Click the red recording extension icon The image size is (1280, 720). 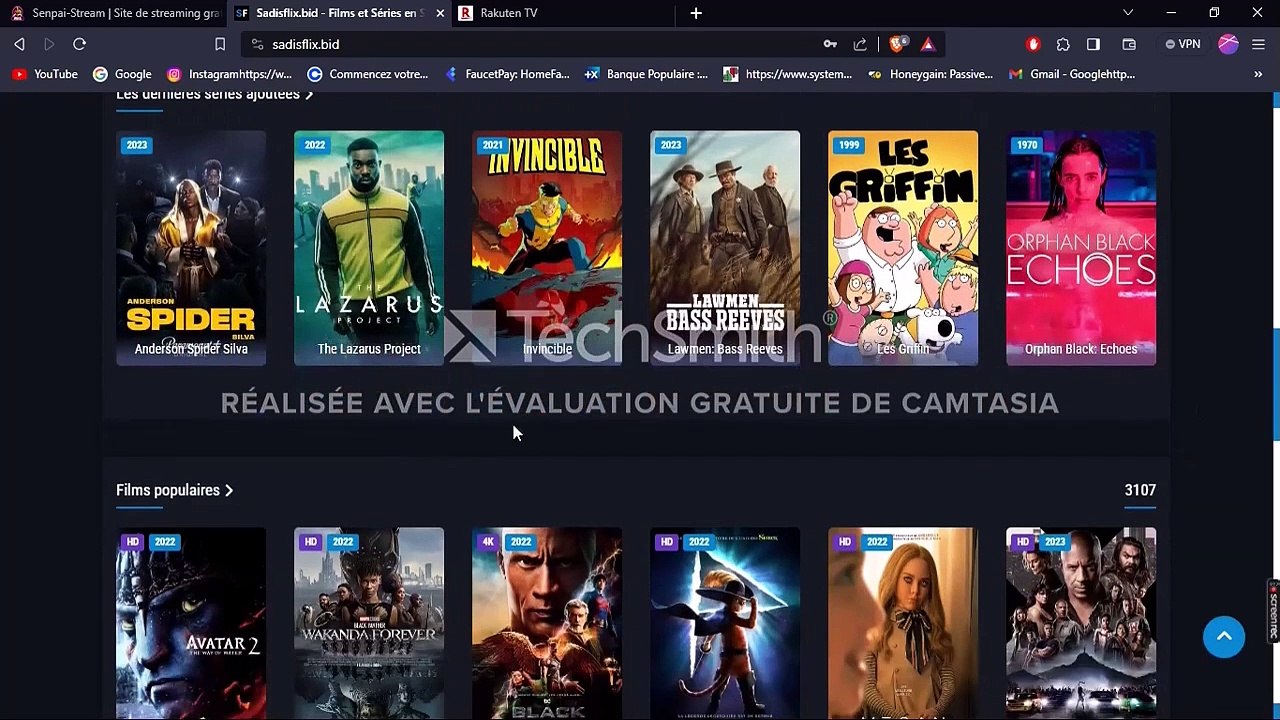[x=1034, y=44]
